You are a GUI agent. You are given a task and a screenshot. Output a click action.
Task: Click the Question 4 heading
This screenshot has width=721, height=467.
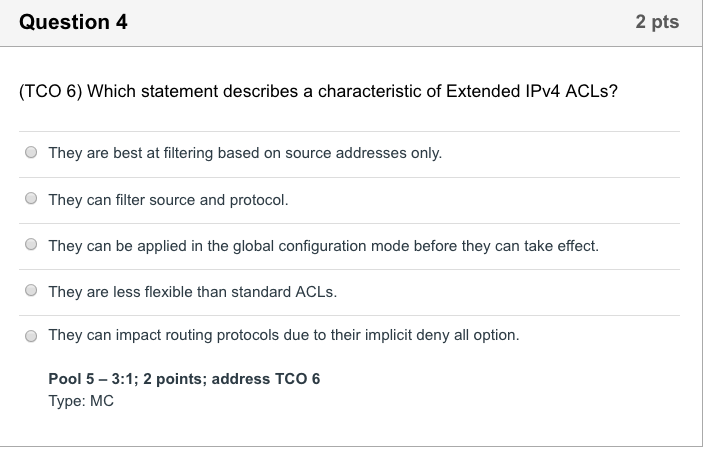pos(73,22)
